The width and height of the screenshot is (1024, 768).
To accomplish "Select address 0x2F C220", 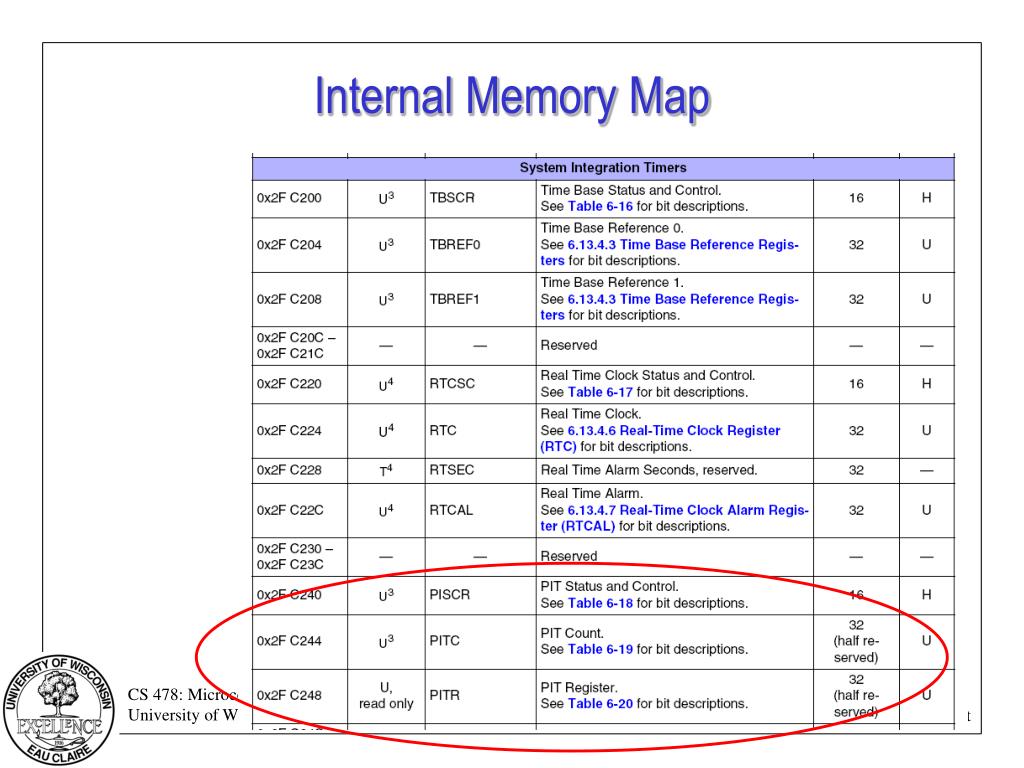I will point(289,384).
